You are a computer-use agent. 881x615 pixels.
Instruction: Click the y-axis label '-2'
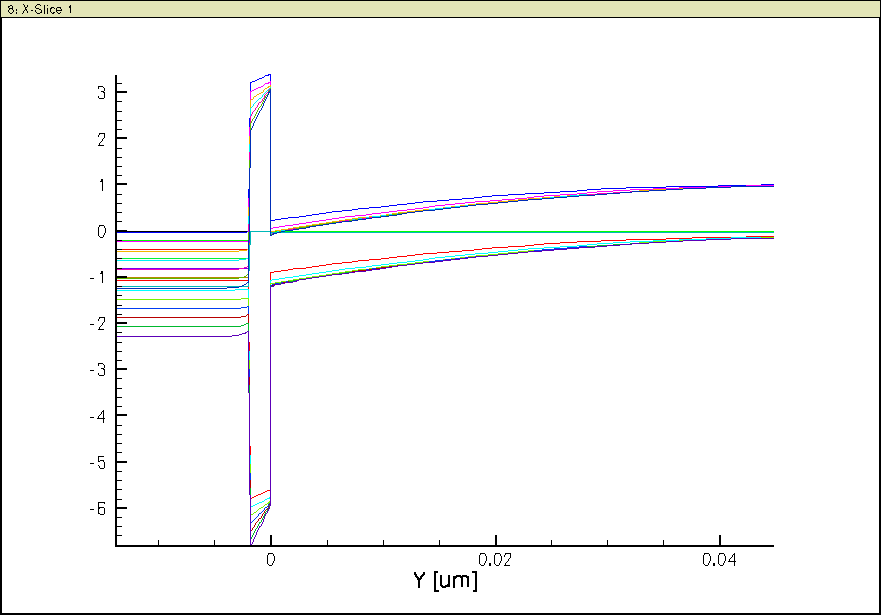98,324
